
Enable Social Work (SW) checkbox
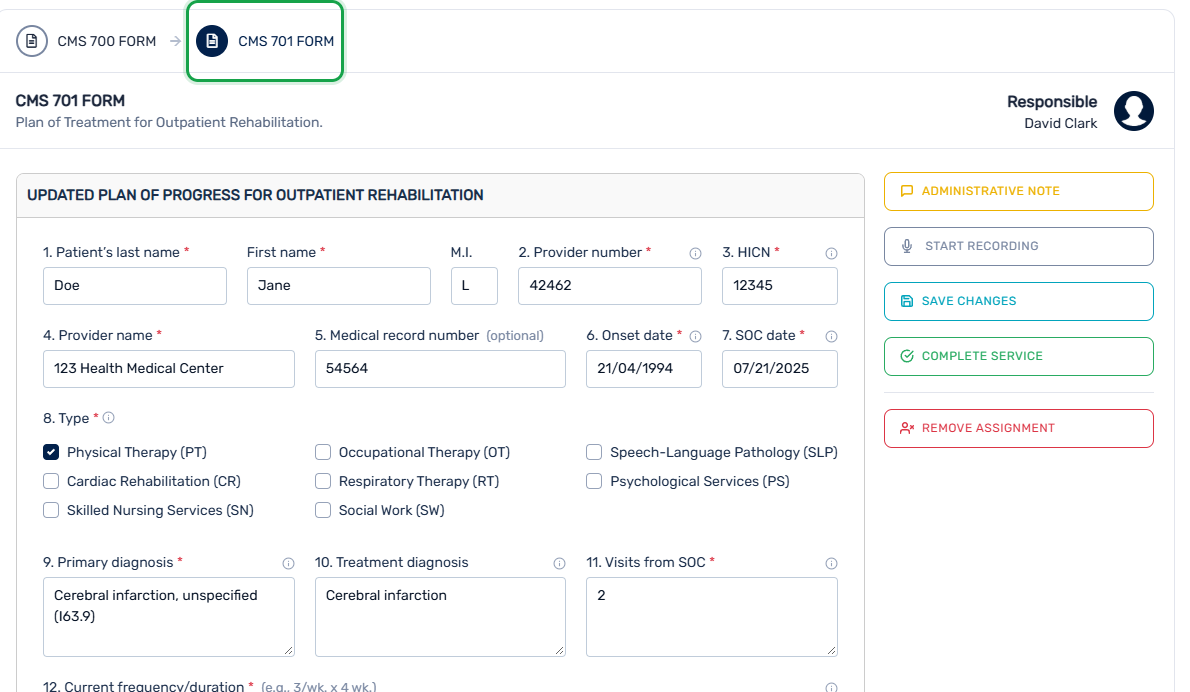tap(323, 510)
